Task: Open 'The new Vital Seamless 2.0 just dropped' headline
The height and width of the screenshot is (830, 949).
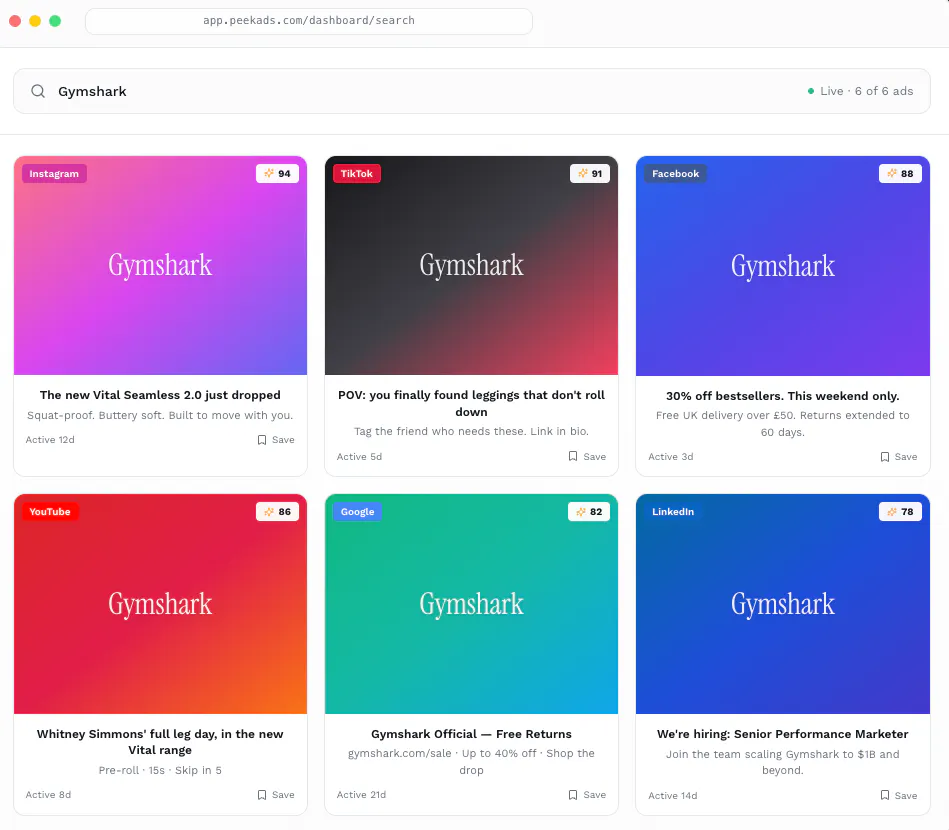Action: [x=160, y=395]
